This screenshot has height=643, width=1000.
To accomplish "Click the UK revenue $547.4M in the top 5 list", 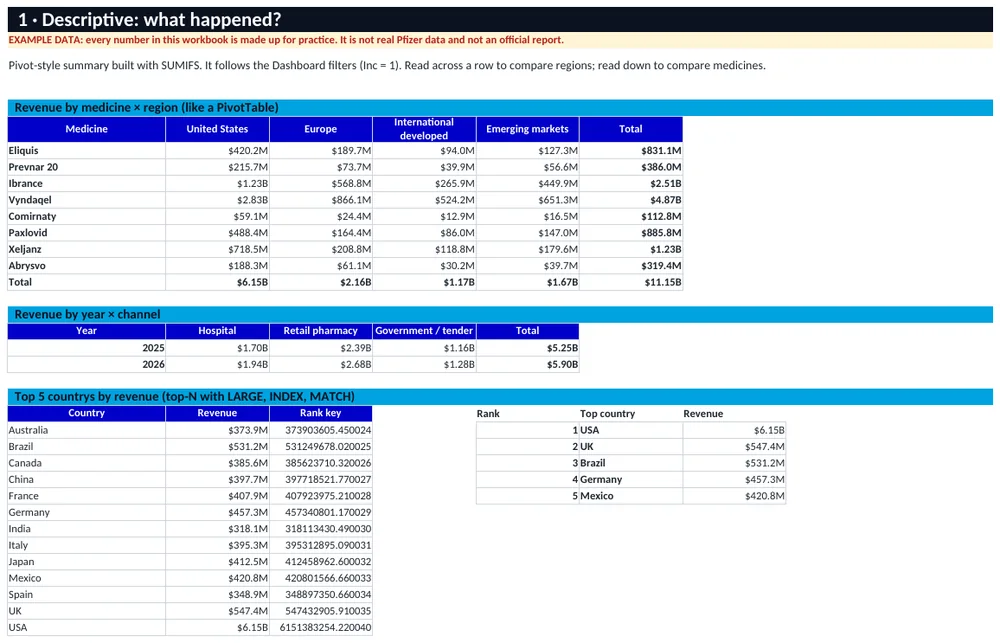I will (x=734, y=447).
